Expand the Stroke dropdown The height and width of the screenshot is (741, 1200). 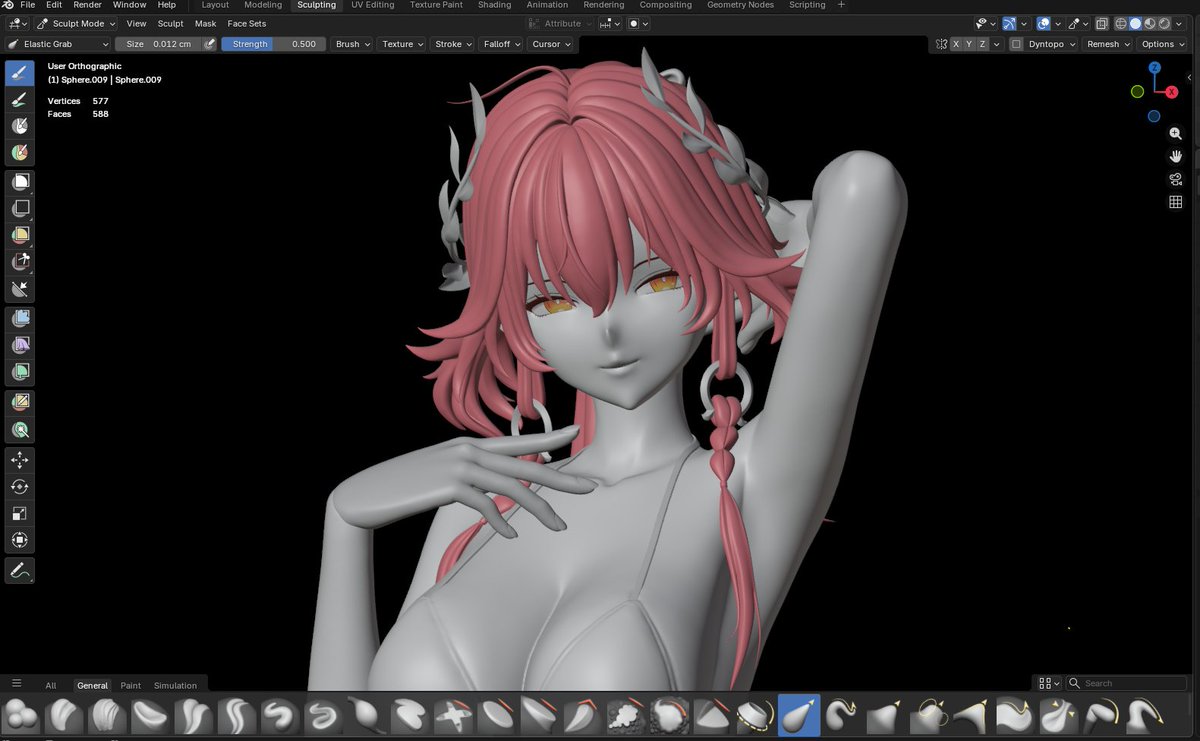coord(453,44)
